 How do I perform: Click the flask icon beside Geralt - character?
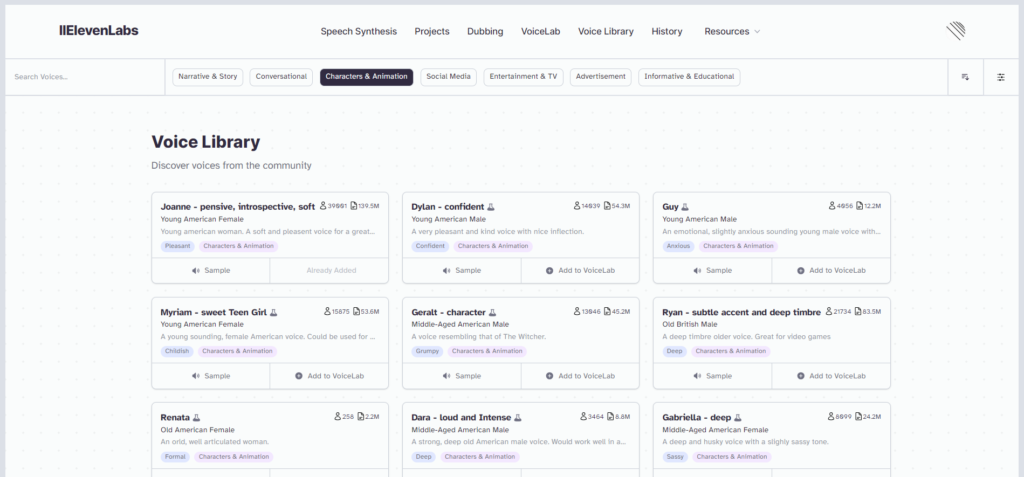click(x=492, y=313)
